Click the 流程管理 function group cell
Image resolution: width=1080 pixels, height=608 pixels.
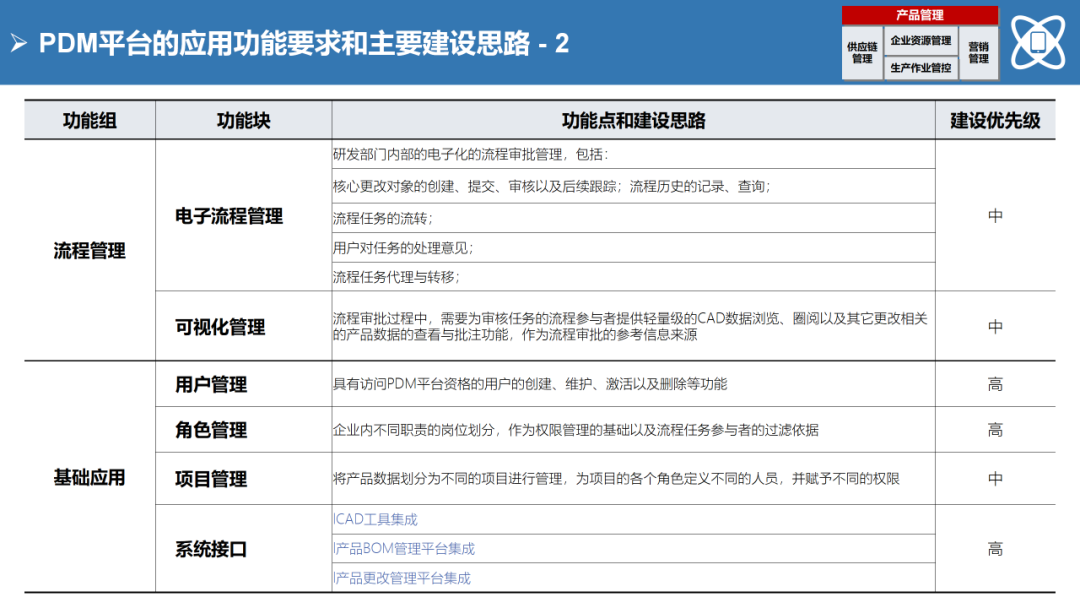pos(90,250)
